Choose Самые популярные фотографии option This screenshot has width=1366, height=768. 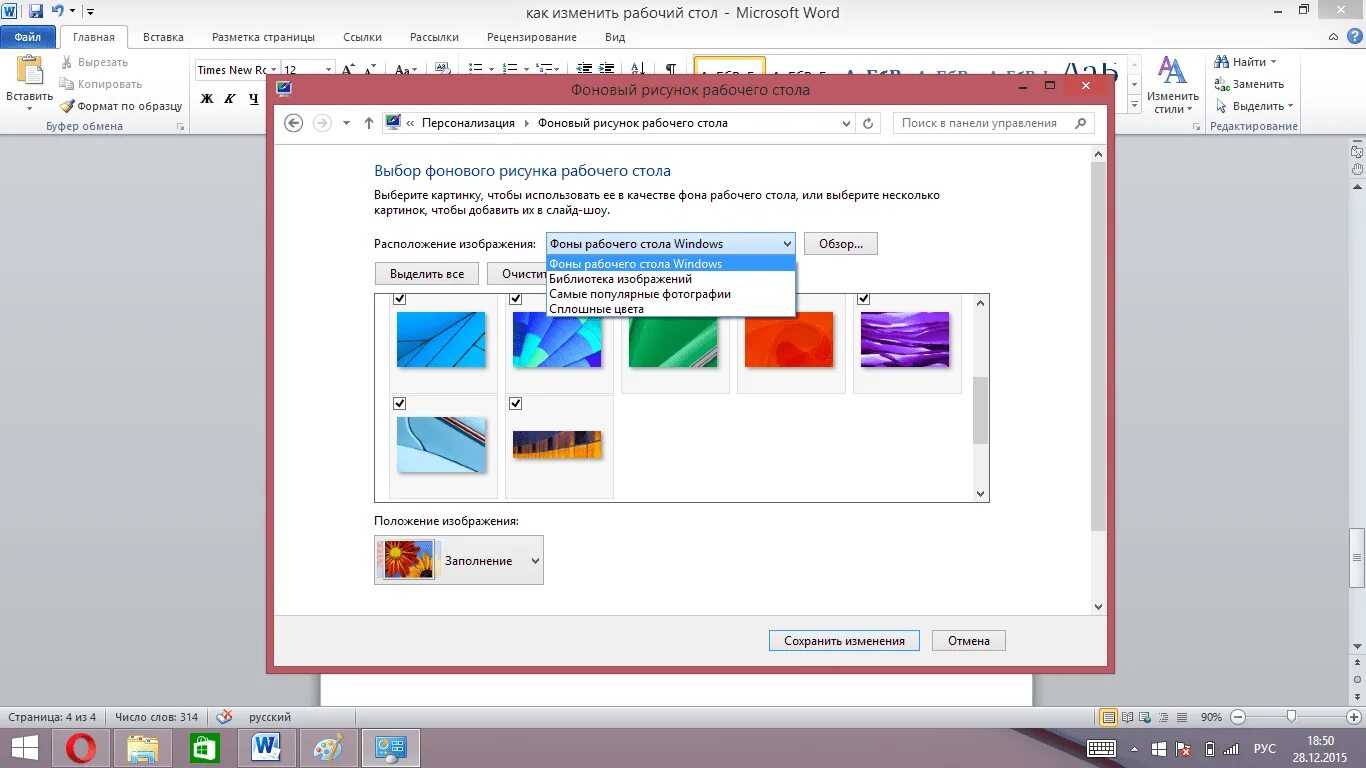click(x=671, y=294)
